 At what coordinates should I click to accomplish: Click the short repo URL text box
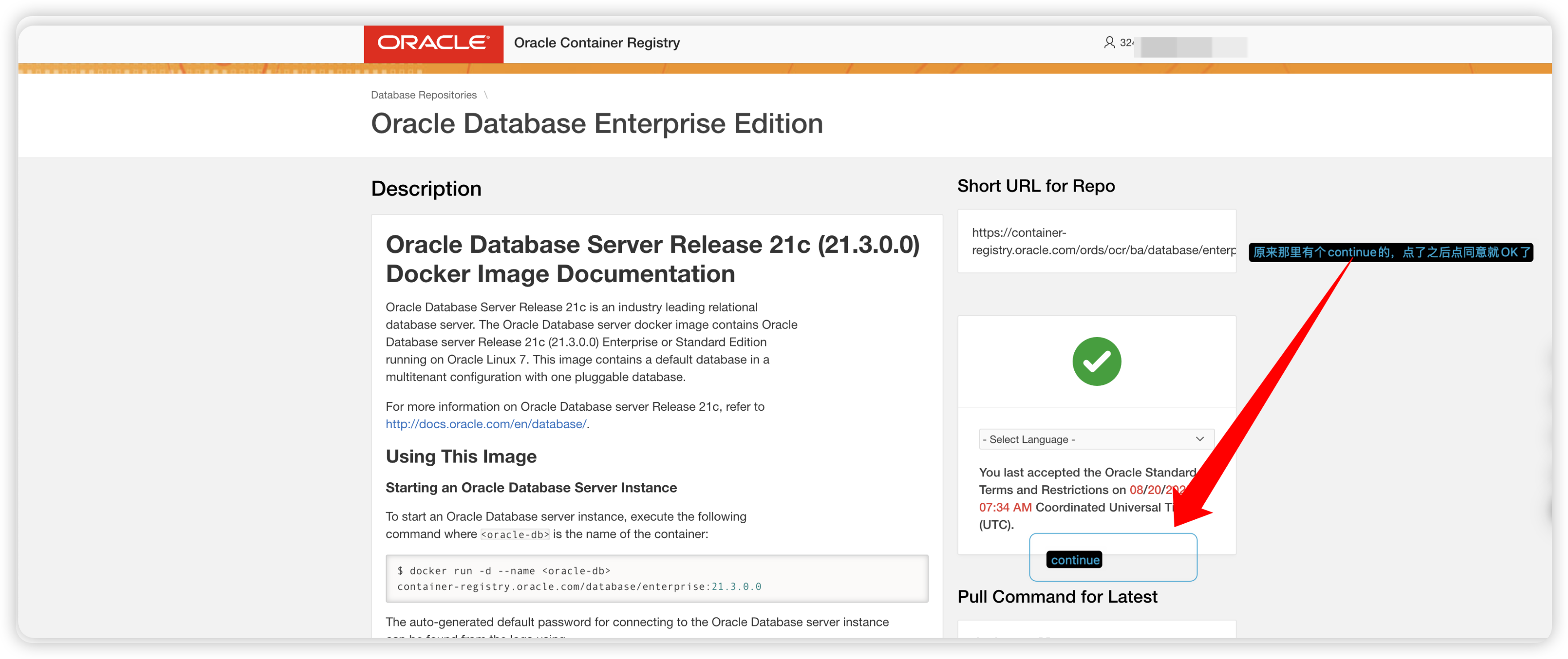[x=1096, y=242]
